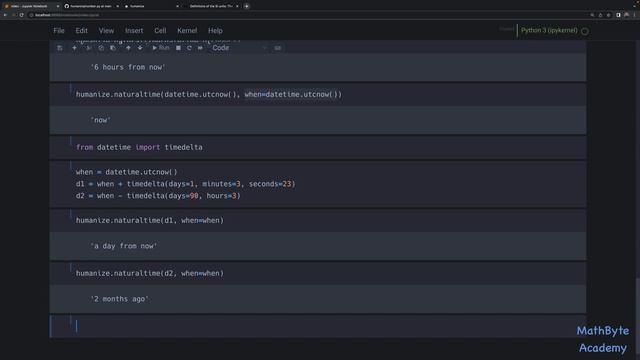The image size is (640, 360).
Task: Move the selected cell down
Action: (x=140, y=48)
